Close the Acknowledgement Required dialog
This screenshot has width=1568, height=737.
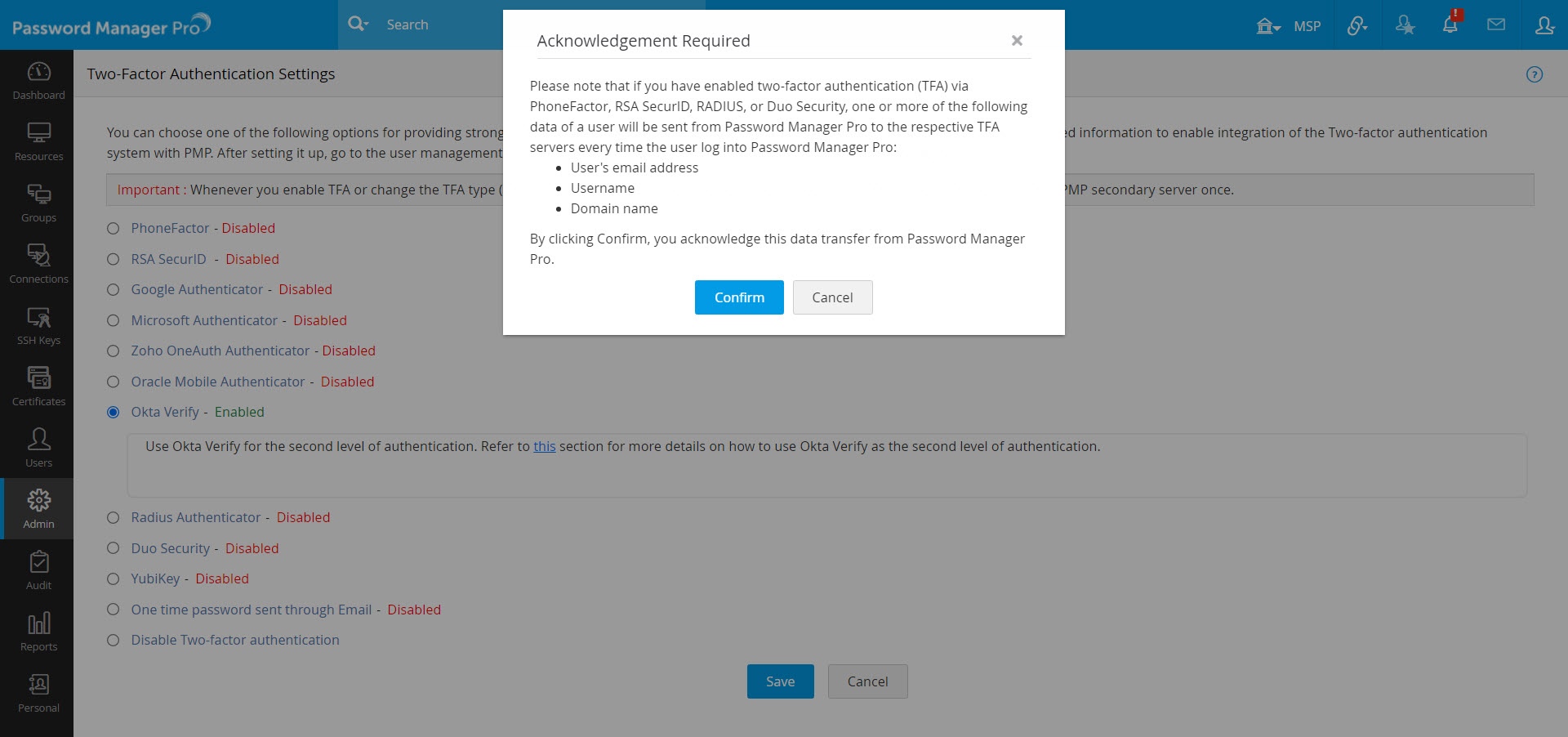(1017, 41)
